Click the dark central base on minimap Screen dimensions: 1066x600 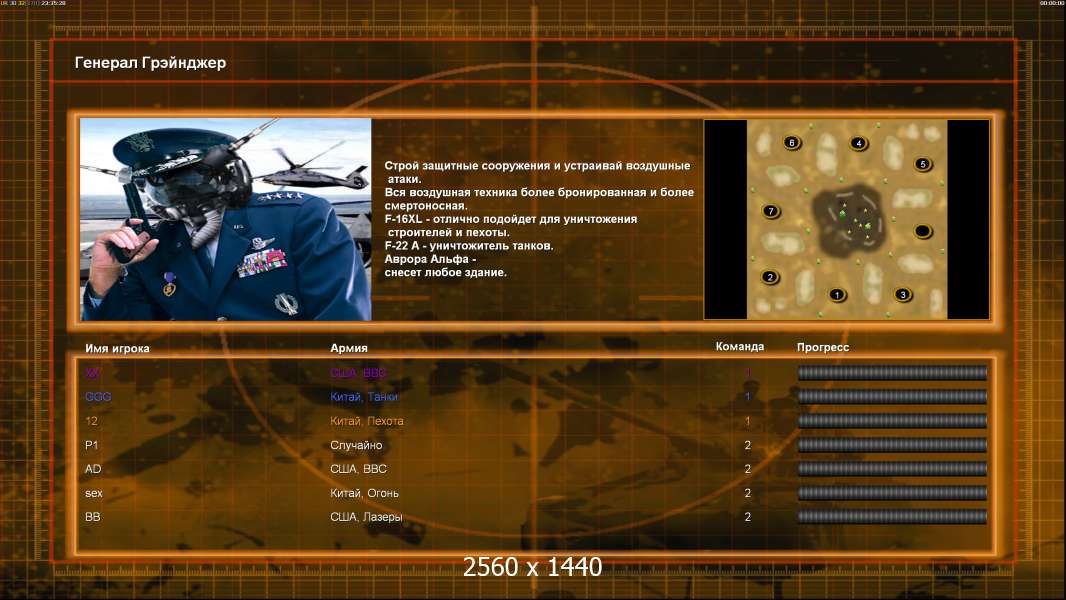pos(850,221)
